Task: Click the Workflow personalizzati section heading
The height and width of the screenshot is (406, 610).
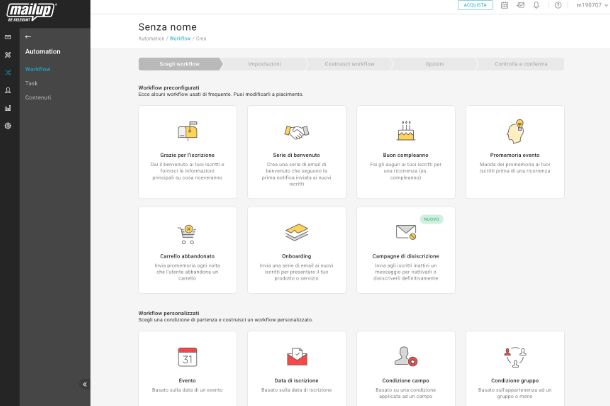Action: point(169,313)
